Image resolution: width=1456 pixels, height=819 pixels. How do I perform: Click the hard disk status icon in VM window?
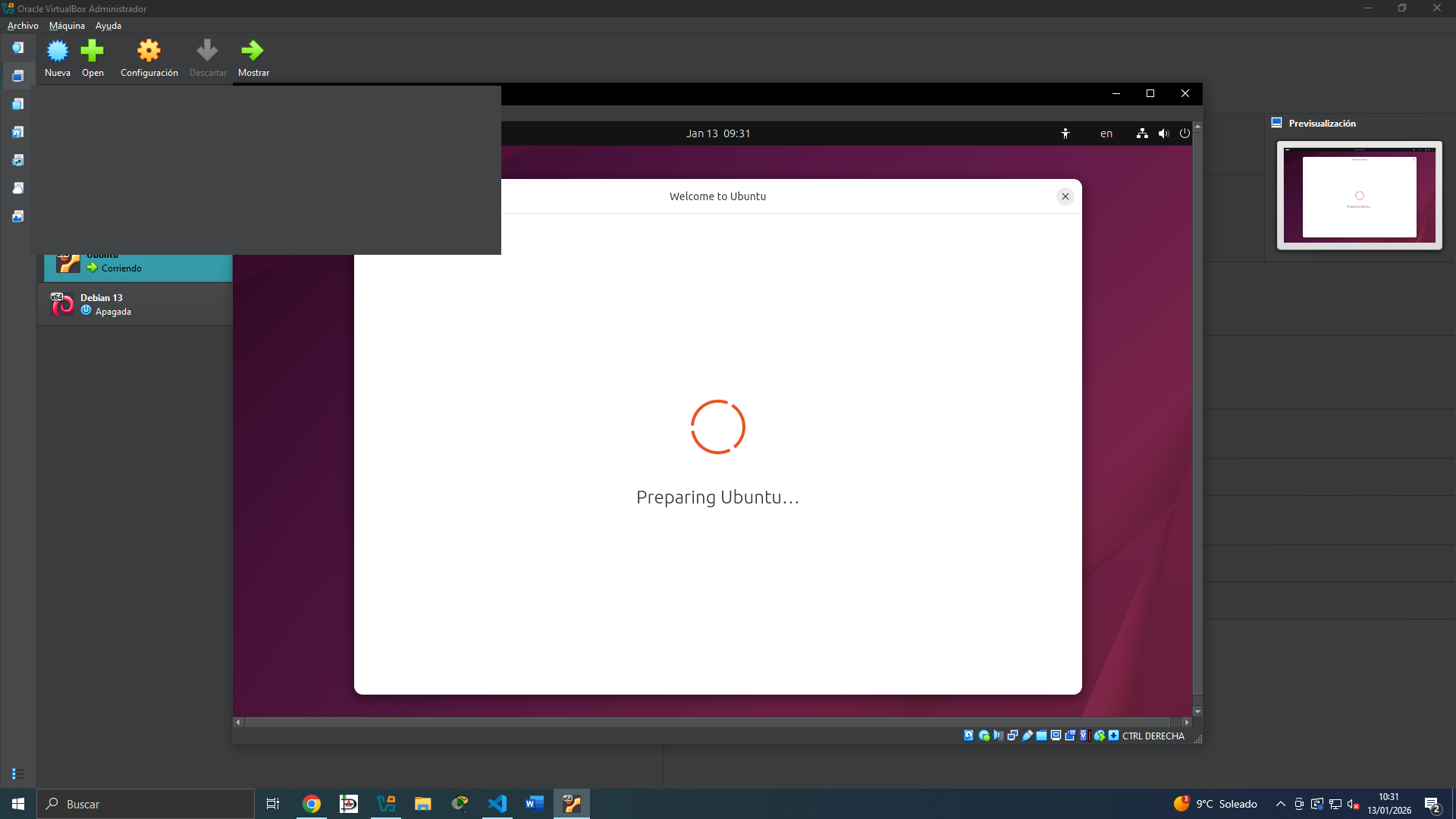click(968, 736)
